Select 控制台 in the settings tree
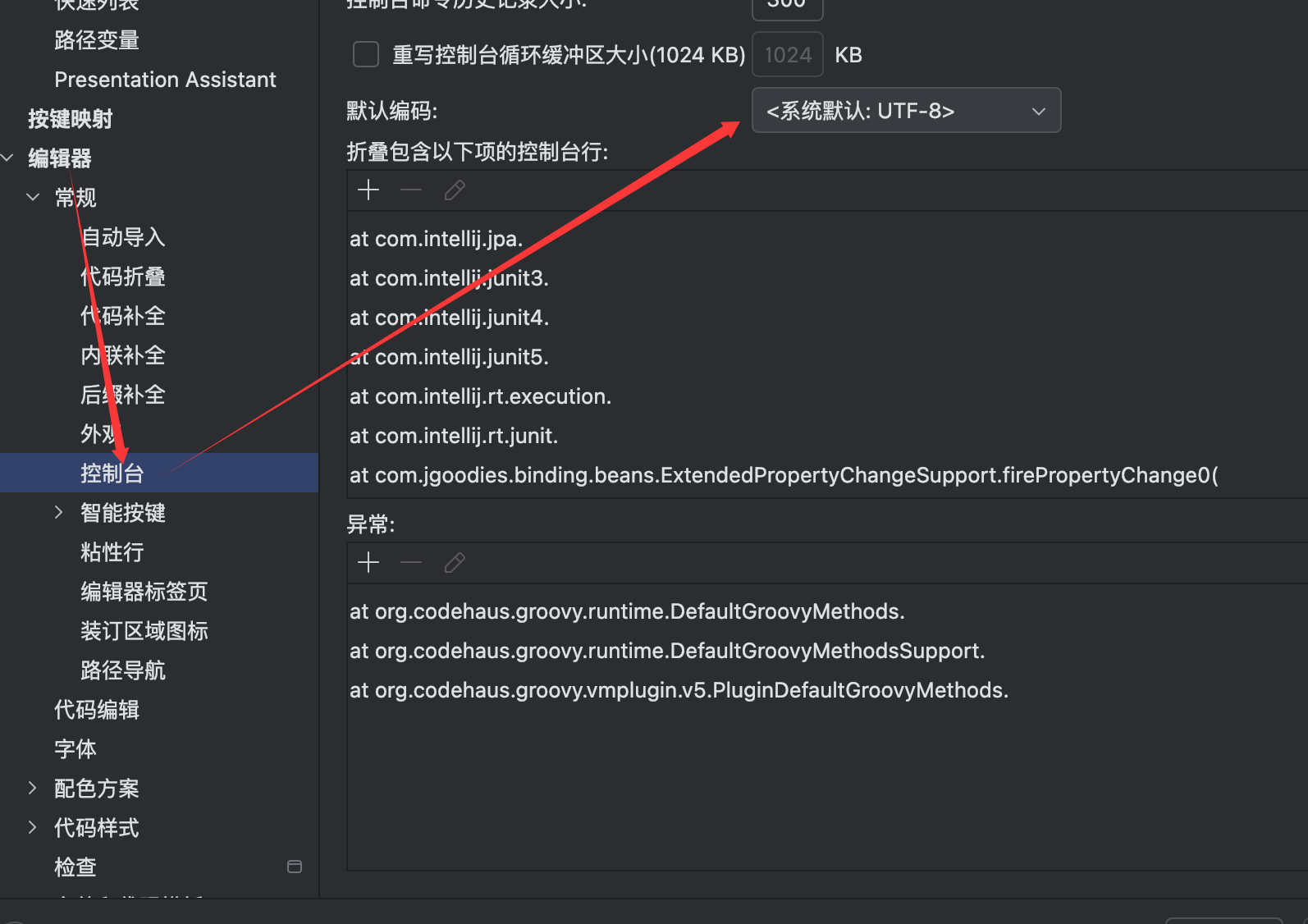The height and width of the screenshot is (924, 1308). [x=112, y=473]
